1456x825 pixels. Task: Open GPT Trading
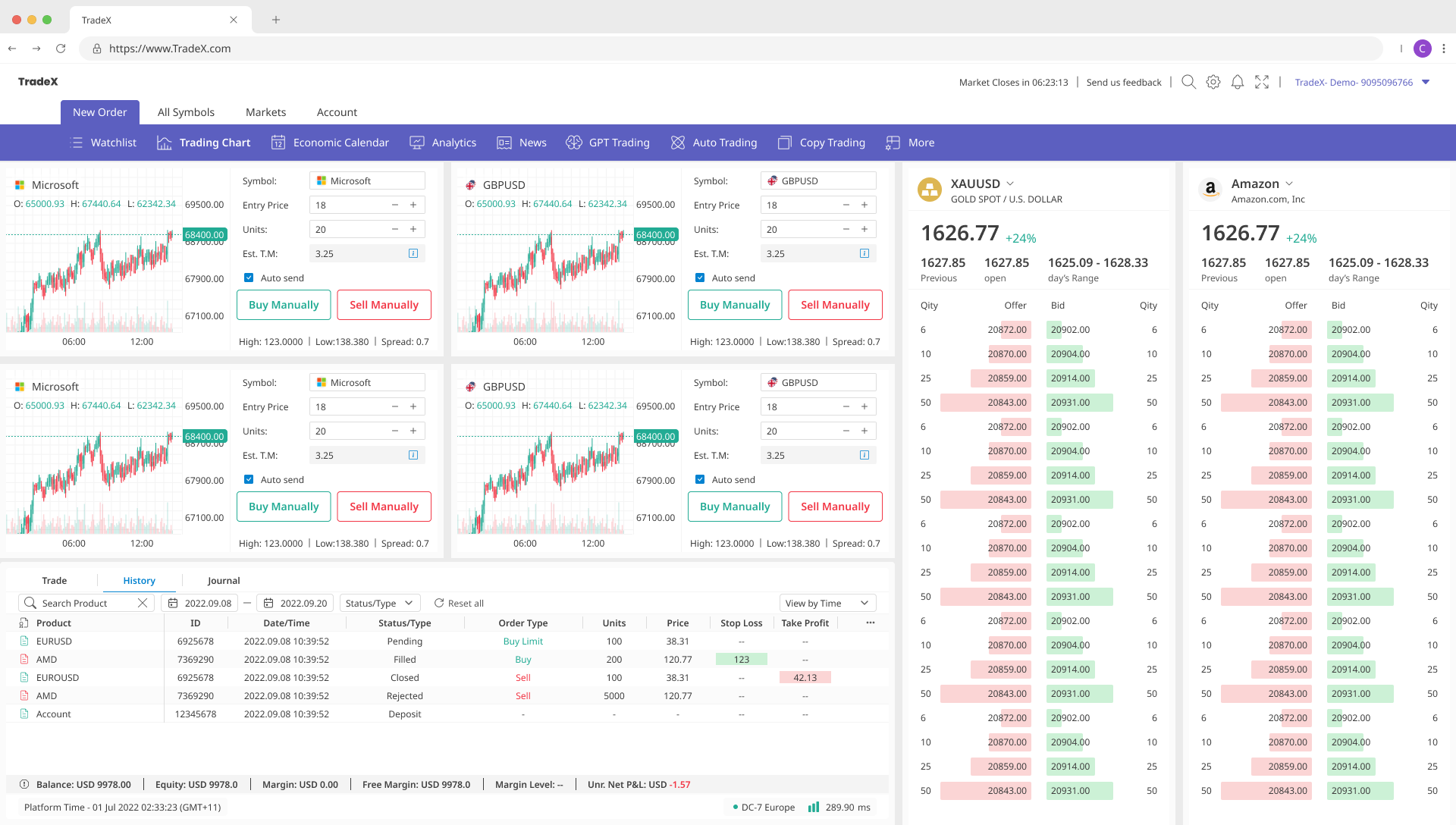click(x=618, y=143)
